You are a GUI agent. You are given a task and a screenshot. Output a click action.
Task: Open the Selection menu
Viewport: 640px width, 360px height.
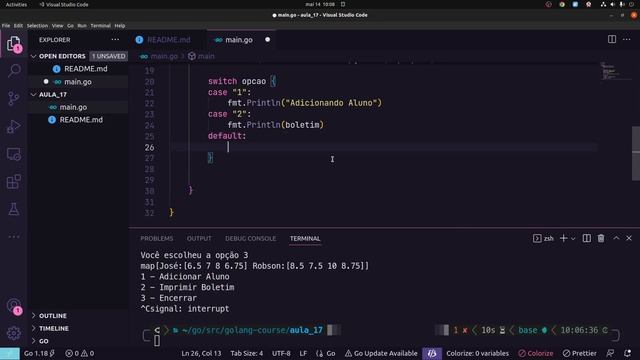coord(37,25)
